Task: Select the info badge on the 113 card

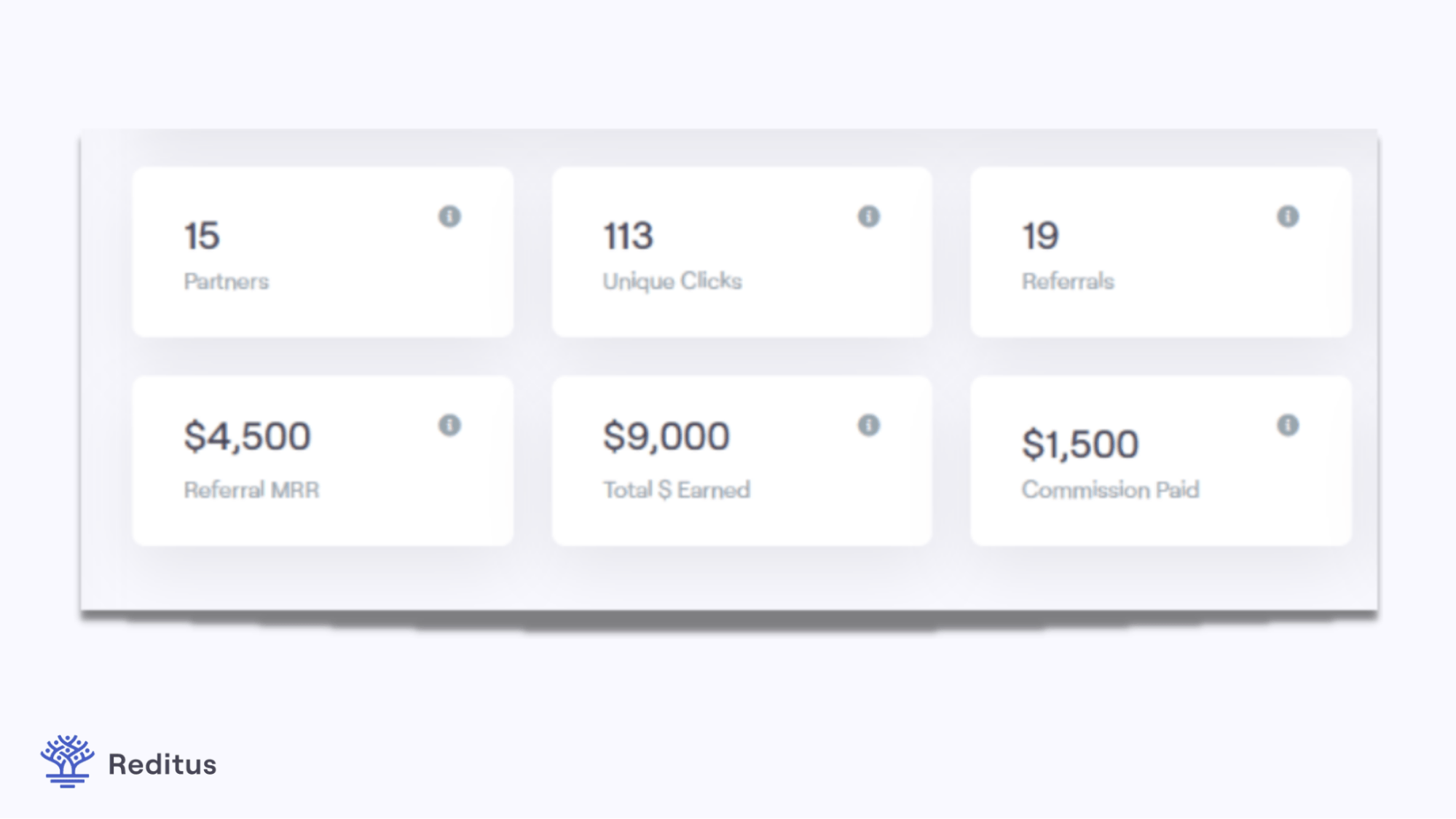Action: pos(868,216)
